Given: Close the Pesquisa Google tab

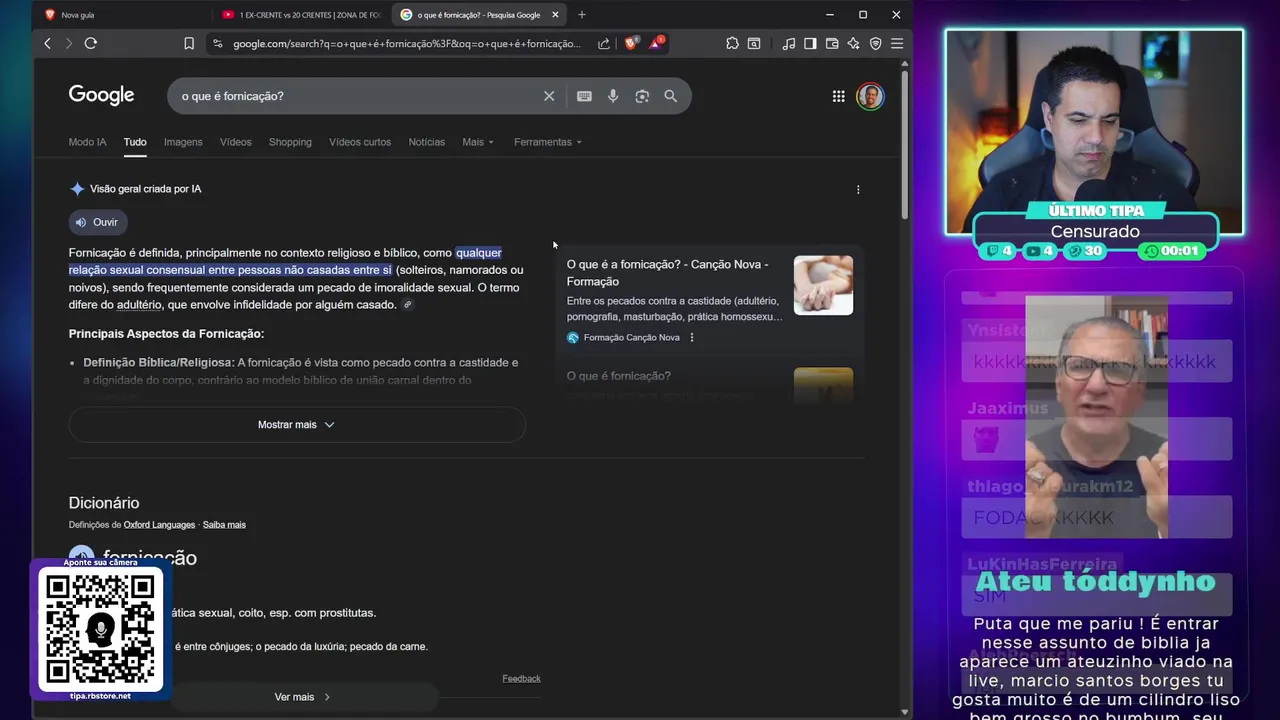Looking at the screenshot, I should pyautogui.click(x=555, y=14).
